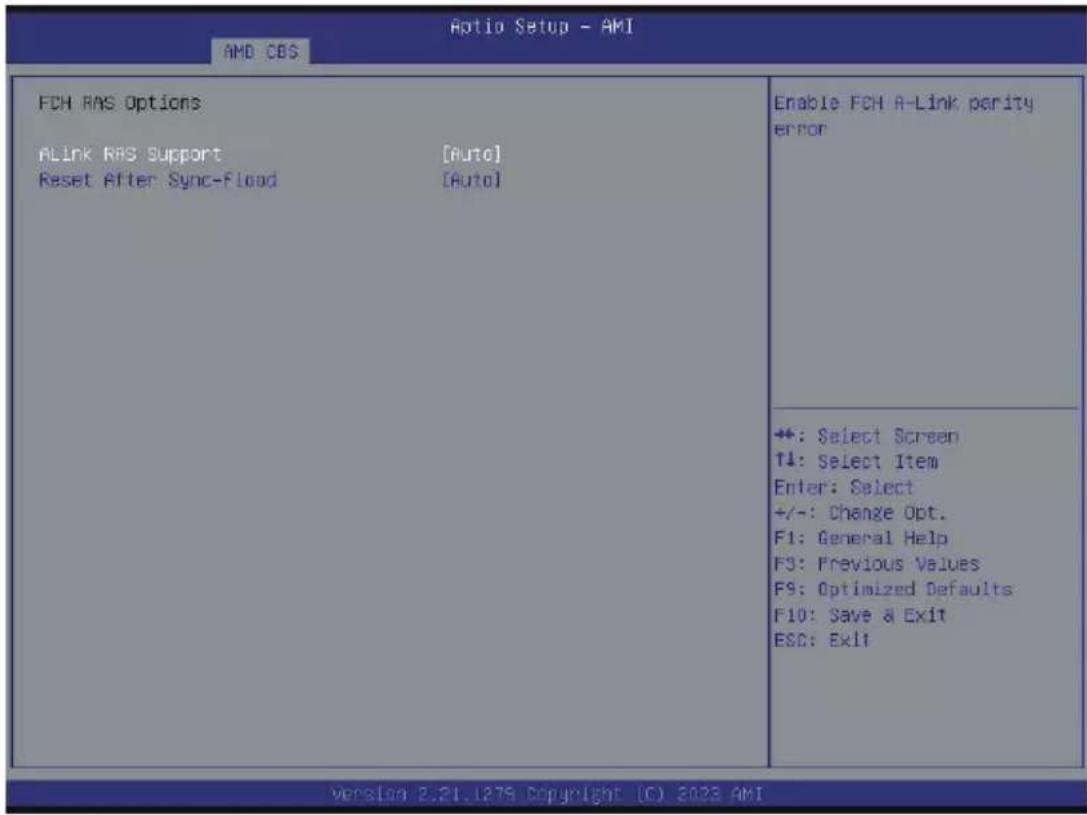Select the ALink RAS Support label
1087x815 pixels.
130,154
